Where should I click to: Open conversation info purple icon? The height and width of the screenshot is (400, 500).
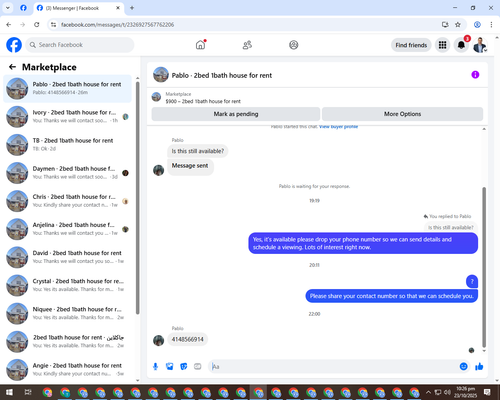475,75
